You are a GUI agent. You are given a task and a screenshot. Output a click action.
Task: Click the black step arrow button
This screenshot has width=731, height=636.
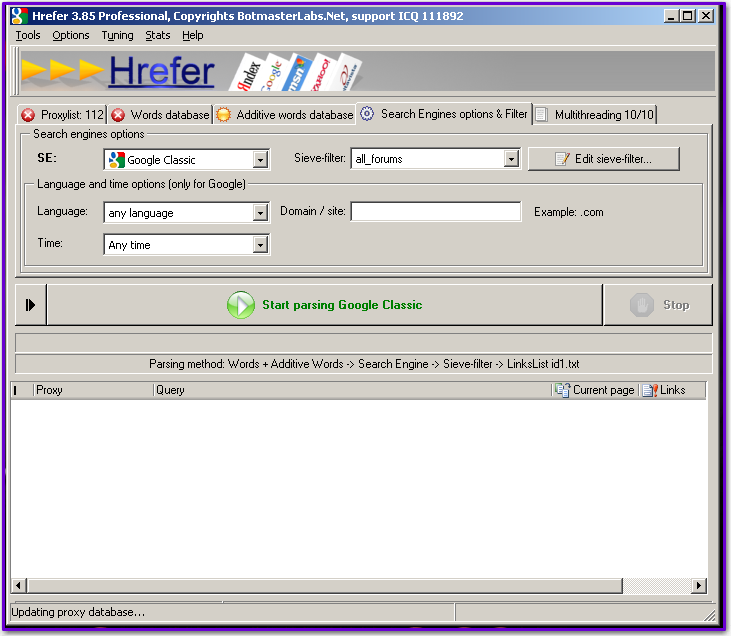31,305
